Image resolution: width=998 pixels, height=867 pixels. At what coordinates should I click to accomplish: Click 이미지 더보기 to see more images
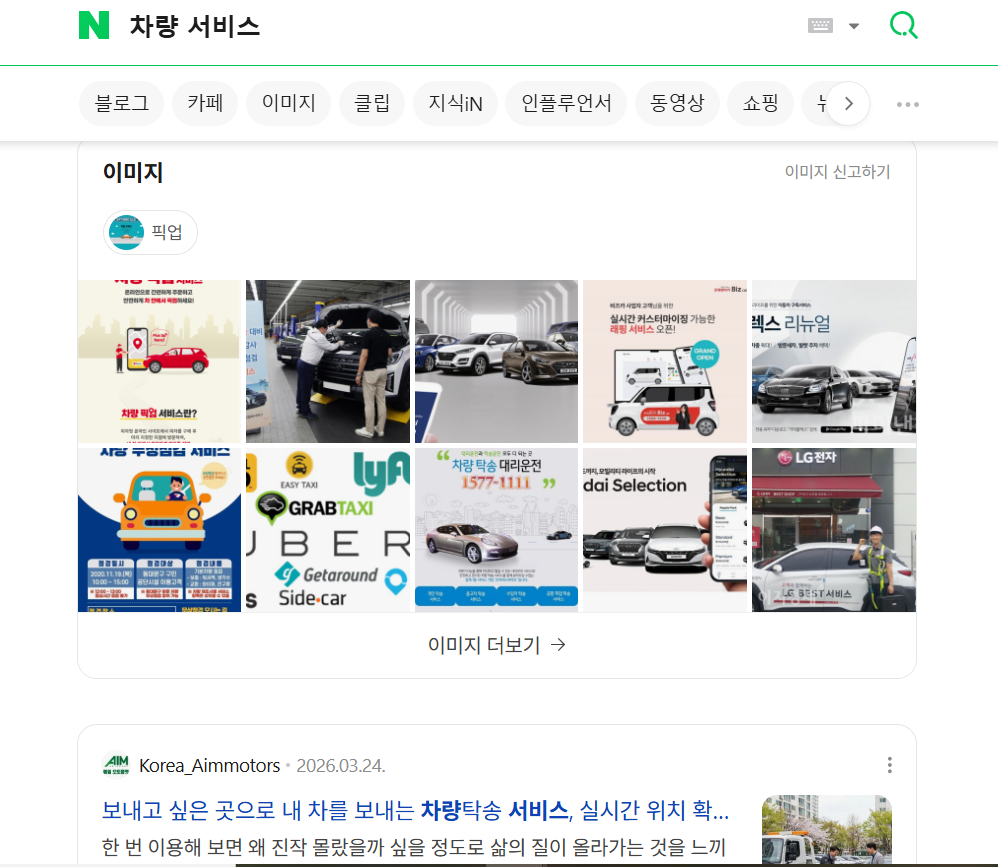tap(496, 645)
